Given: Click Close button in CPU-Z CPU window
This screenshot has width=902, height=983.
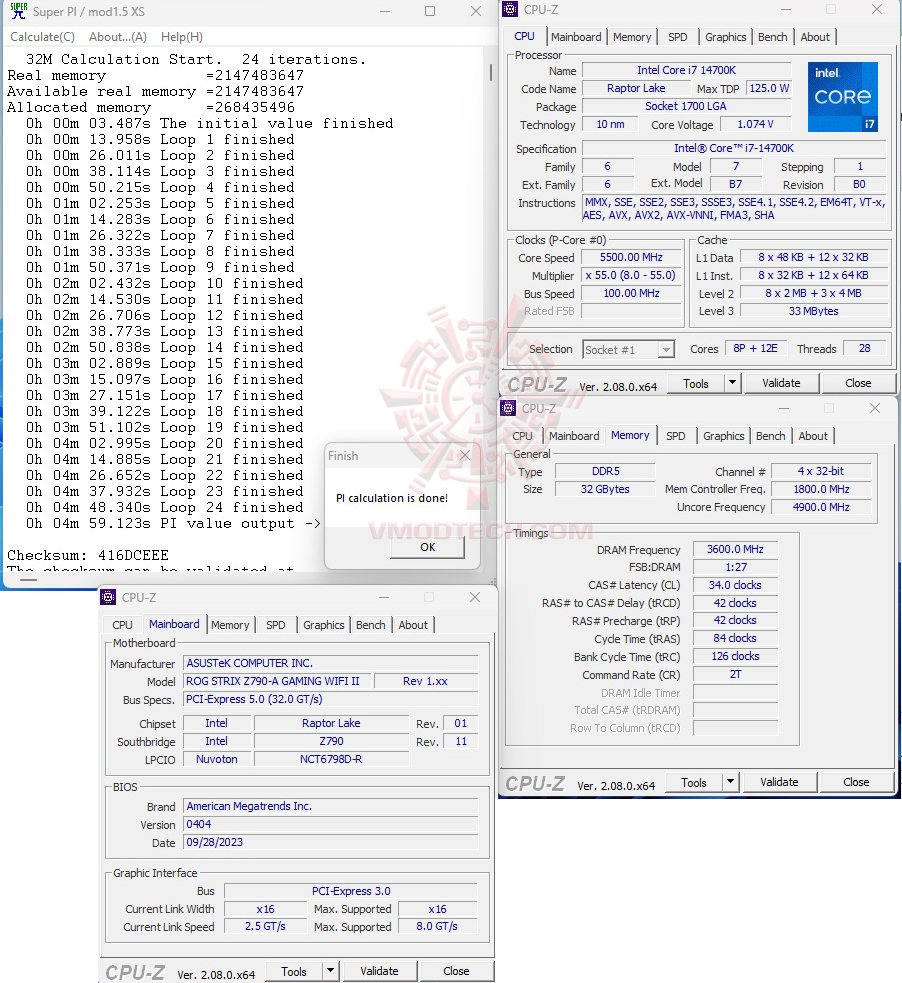Looking at the screenshot, I should click(x=858, y=383).
